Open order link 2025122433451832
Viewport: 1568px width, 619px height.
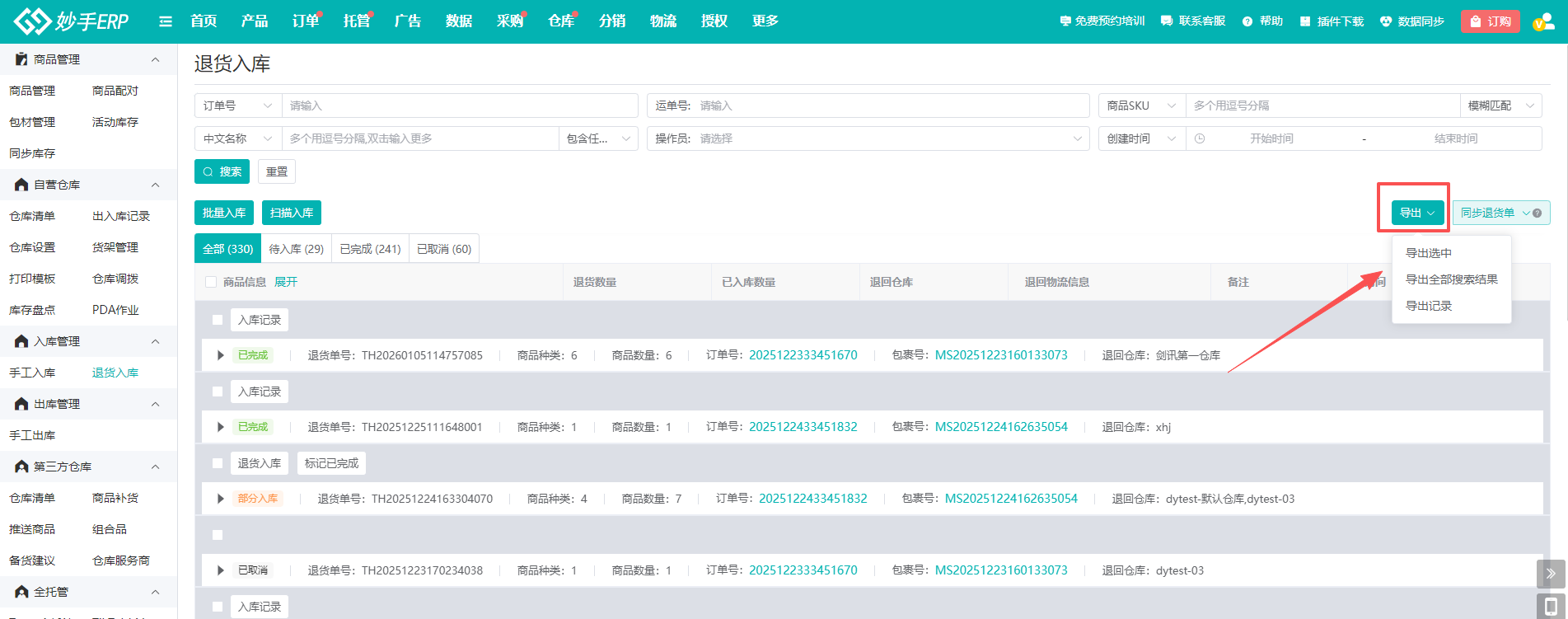(803, 427)
